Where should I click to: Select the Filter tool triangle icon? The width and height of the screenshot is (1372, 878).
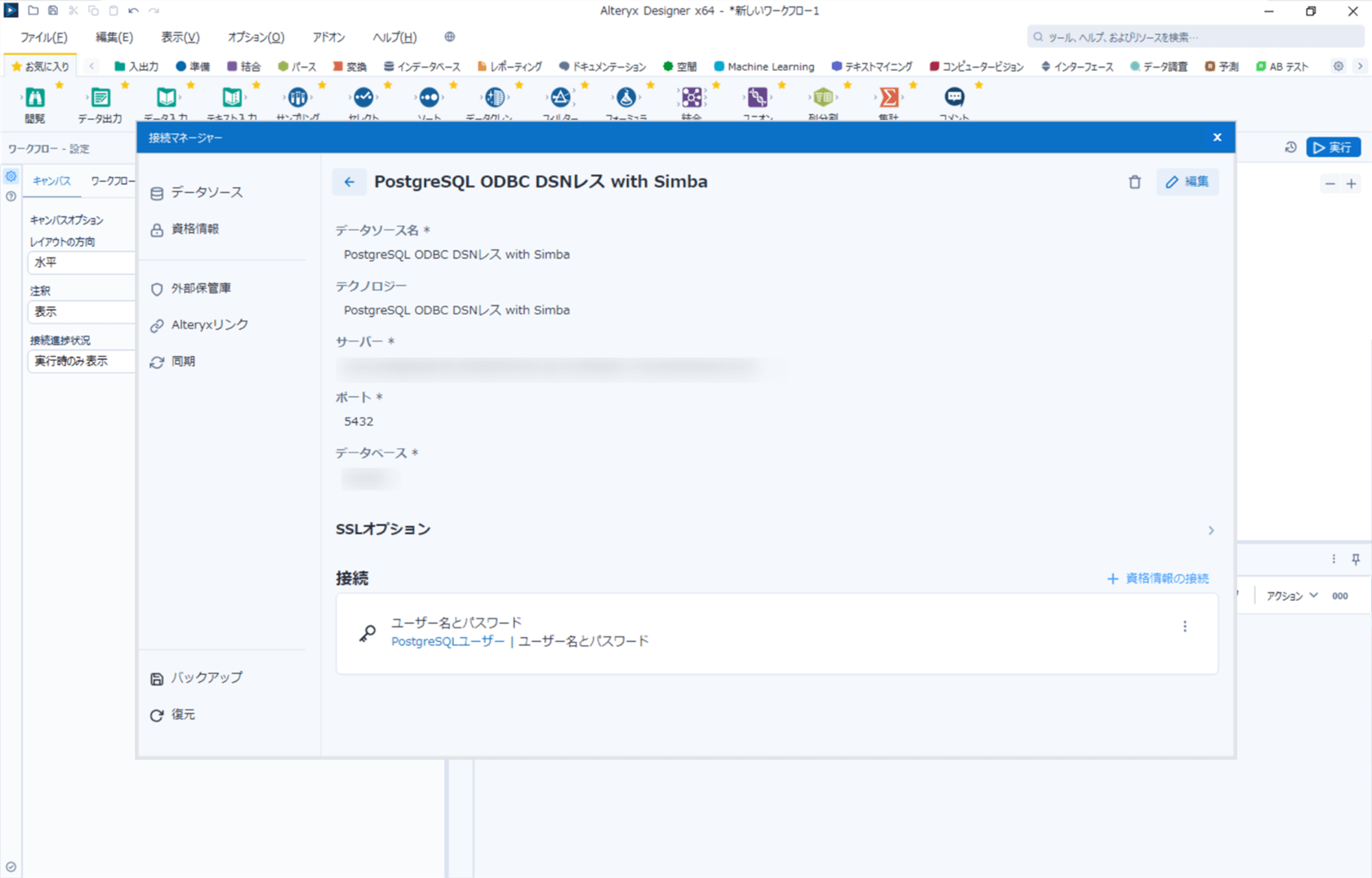560,97
